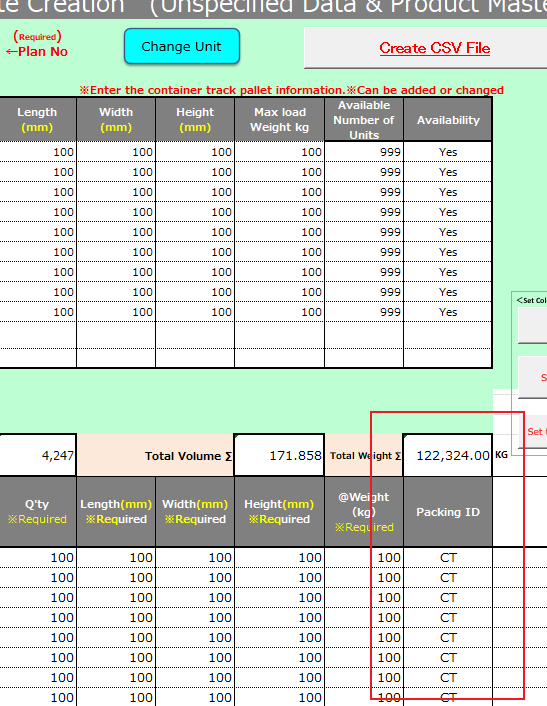Image resolution: width=547 pixels, height=706 pixels.
Task: Select the Q'ty Required column header
Action: 37,512
